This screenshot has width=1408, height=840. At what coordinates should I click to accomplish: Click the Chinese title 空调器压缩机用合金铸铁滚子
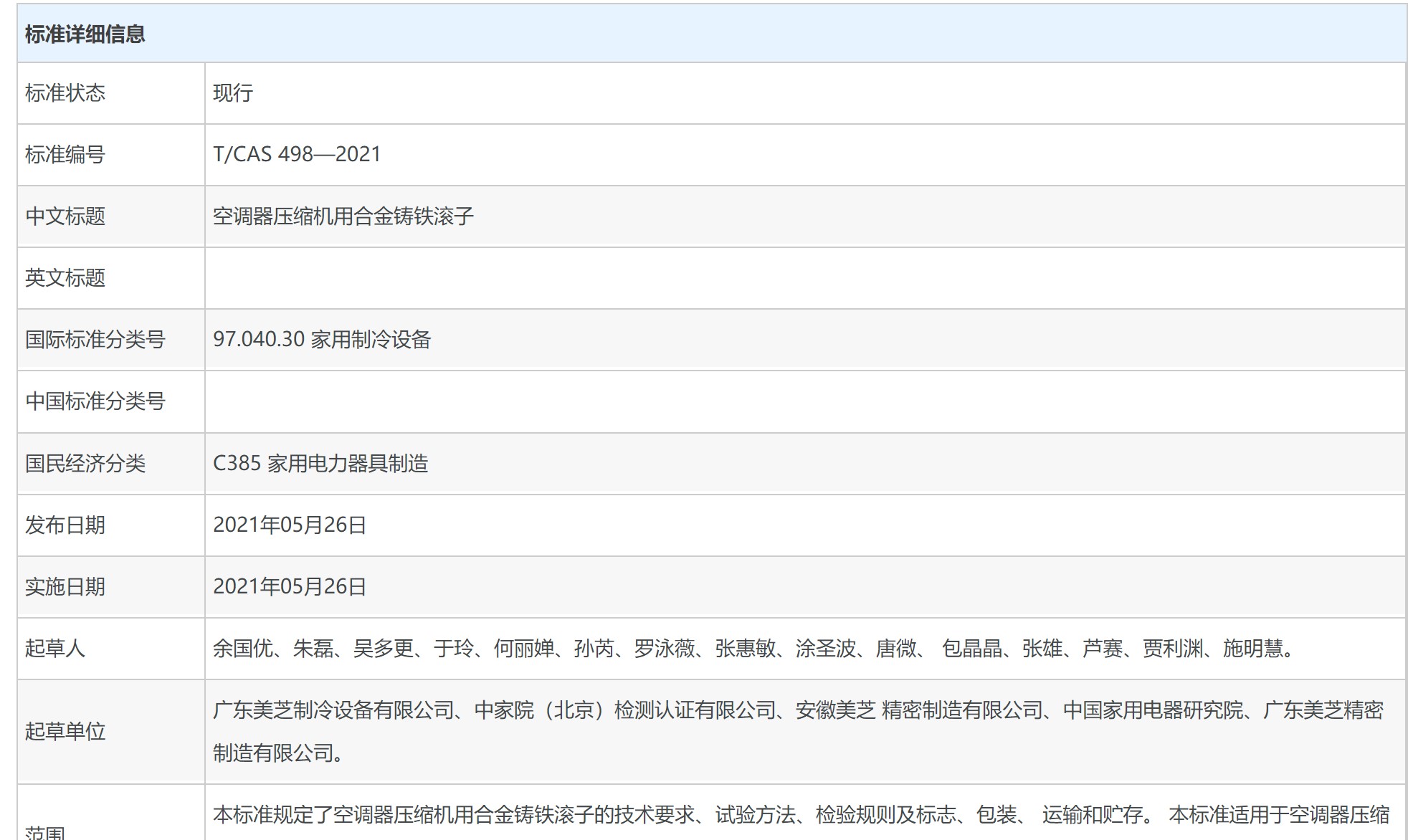(343, 216)
